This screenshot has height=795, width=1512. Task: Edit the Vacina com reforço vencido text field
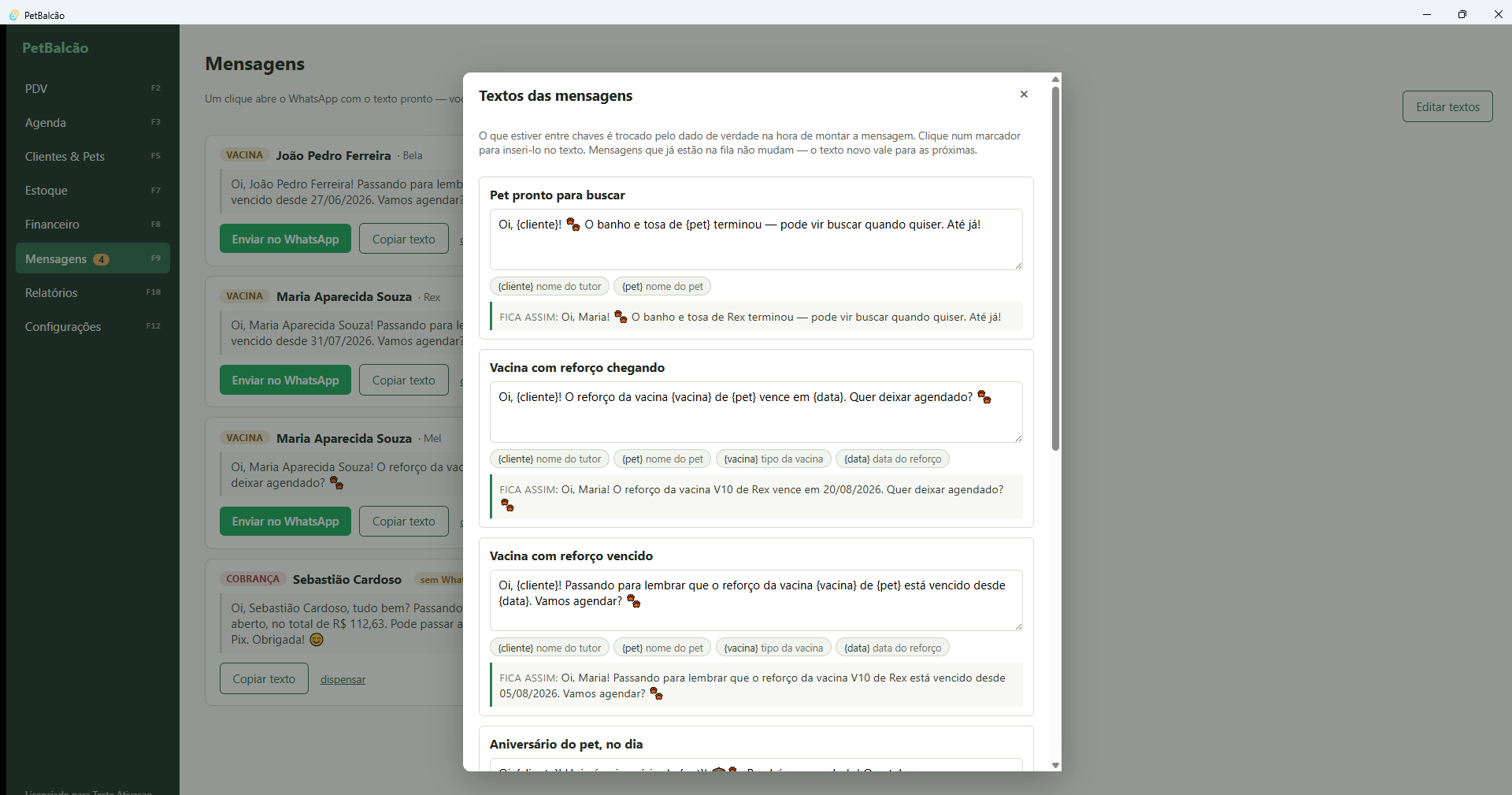(x=756, y=600)
